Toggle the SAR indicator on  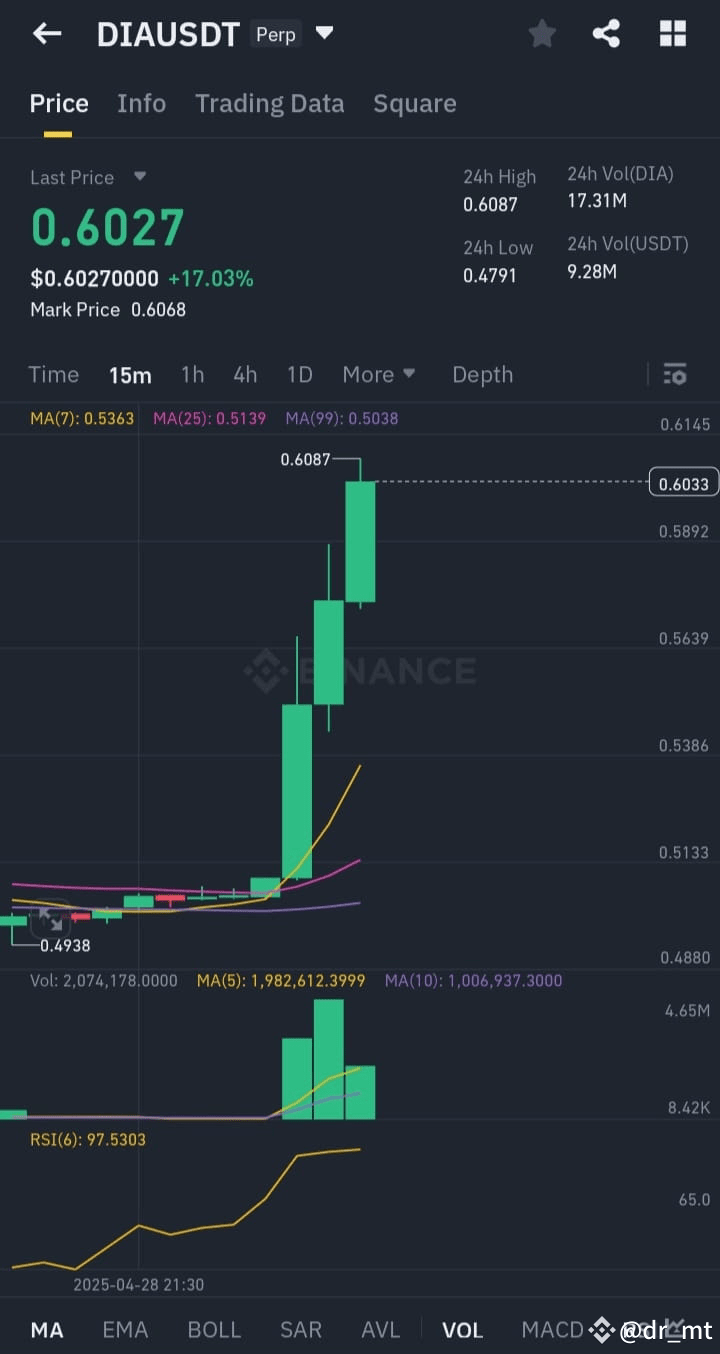tap(301, 1330)
